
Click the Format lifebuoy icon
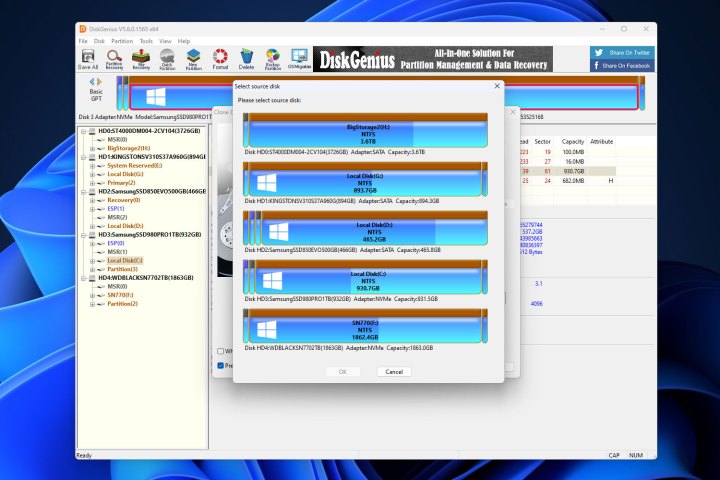tap(220, 59)
